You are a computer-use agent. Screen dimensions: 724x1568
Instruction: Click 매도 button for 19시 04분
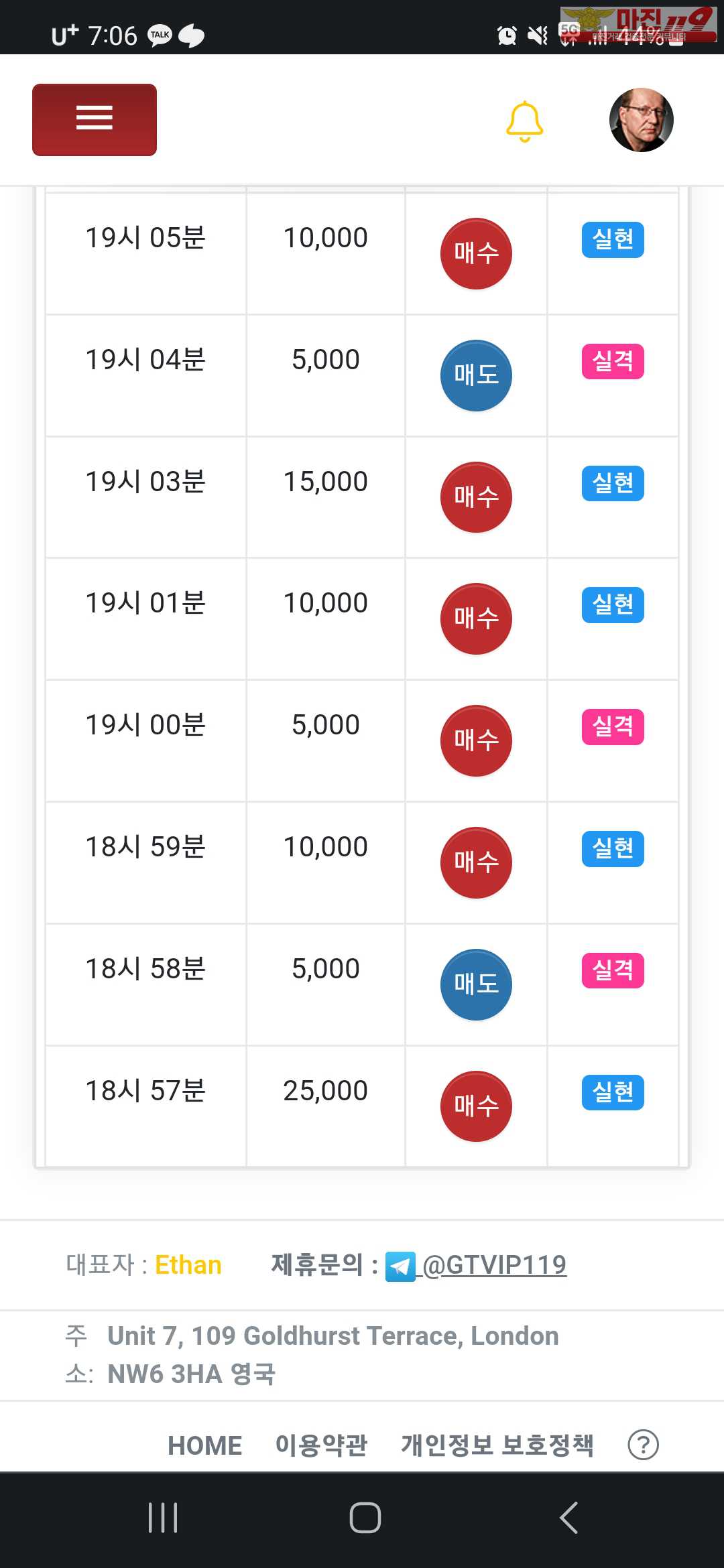476,375
